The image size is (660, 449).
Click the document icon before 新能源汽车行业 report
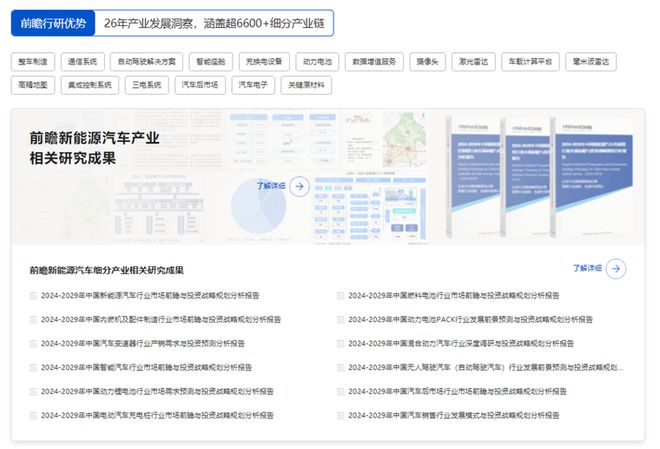[33, 296]
